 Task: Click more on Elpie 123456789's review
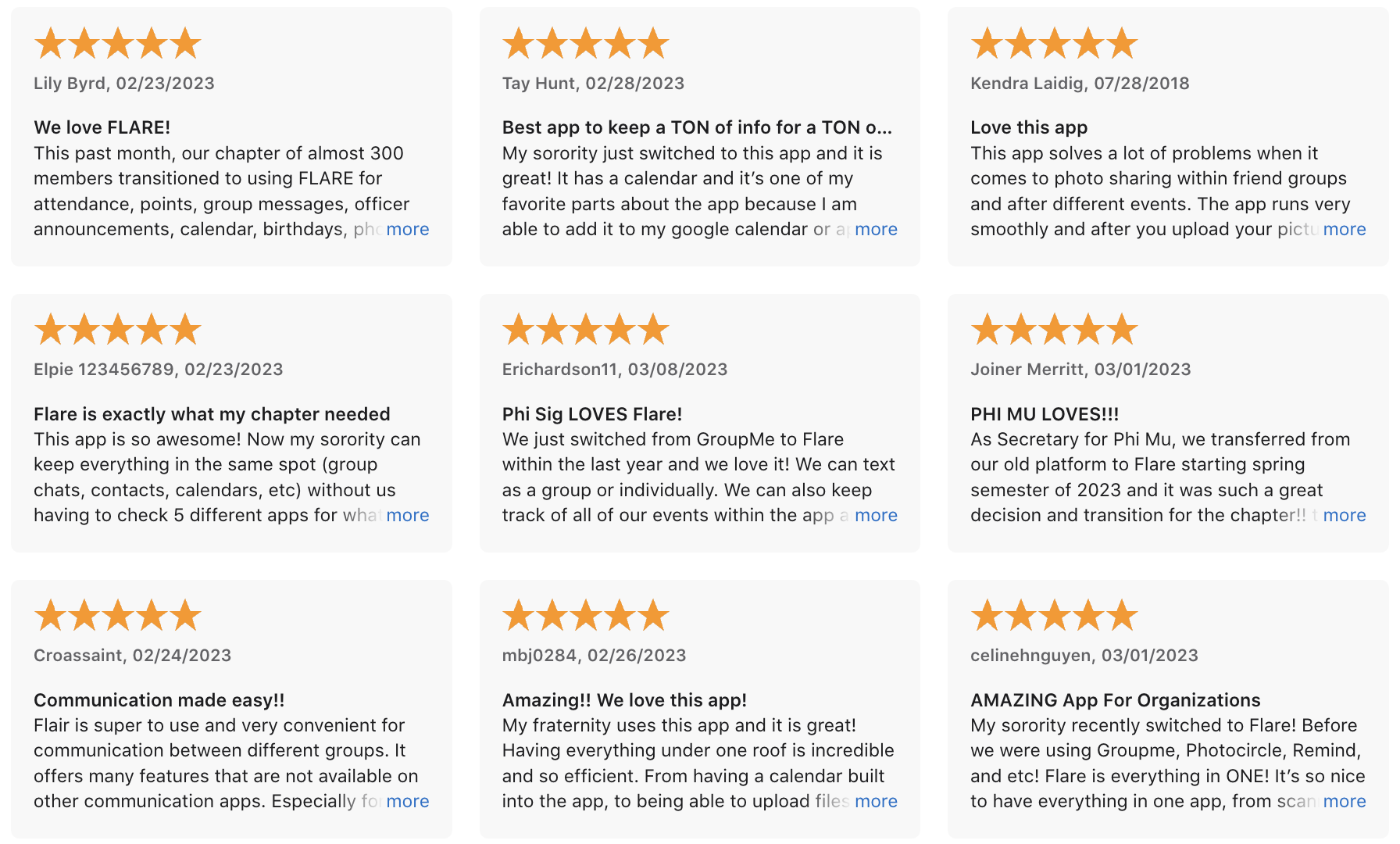tap(407, 515)
